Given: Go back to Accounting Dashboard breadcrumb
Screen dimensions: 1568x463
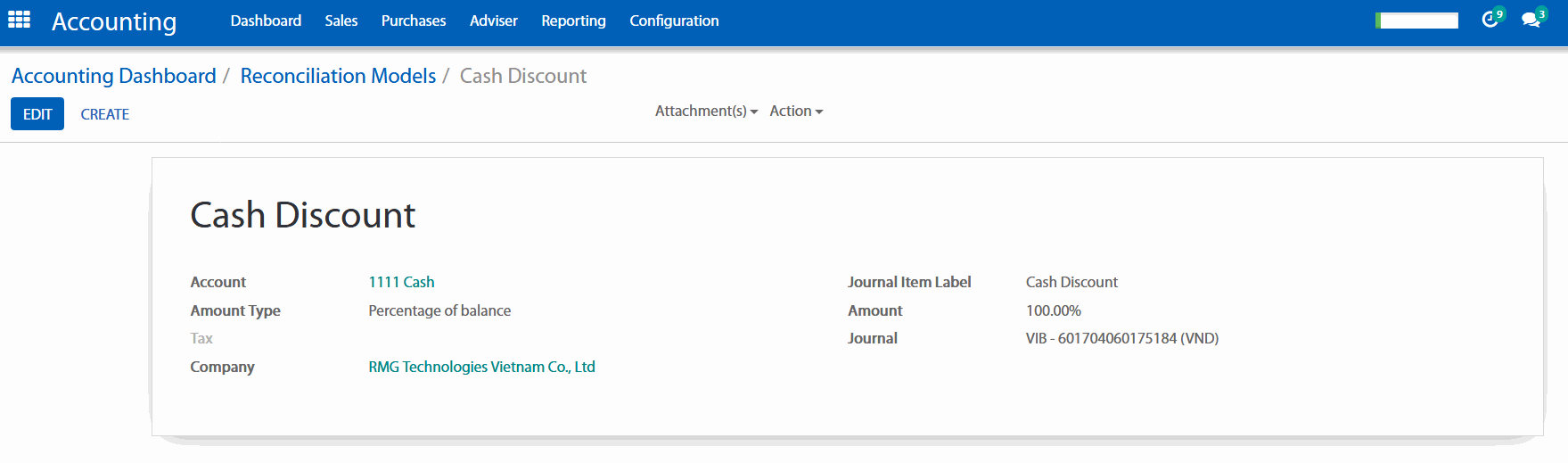Looking at the screenshot, I should (x=114, y=76).
